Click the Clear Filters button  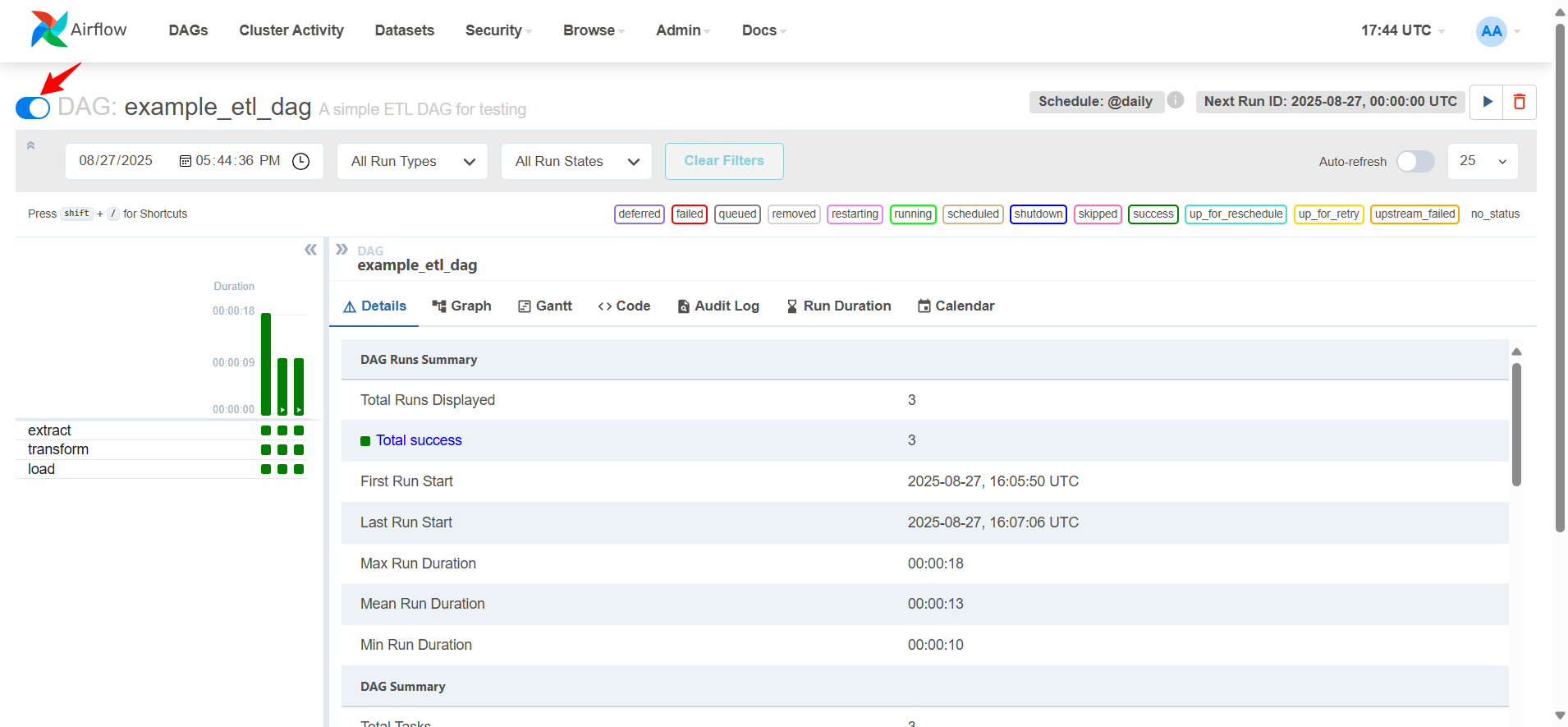pos(724,161)
